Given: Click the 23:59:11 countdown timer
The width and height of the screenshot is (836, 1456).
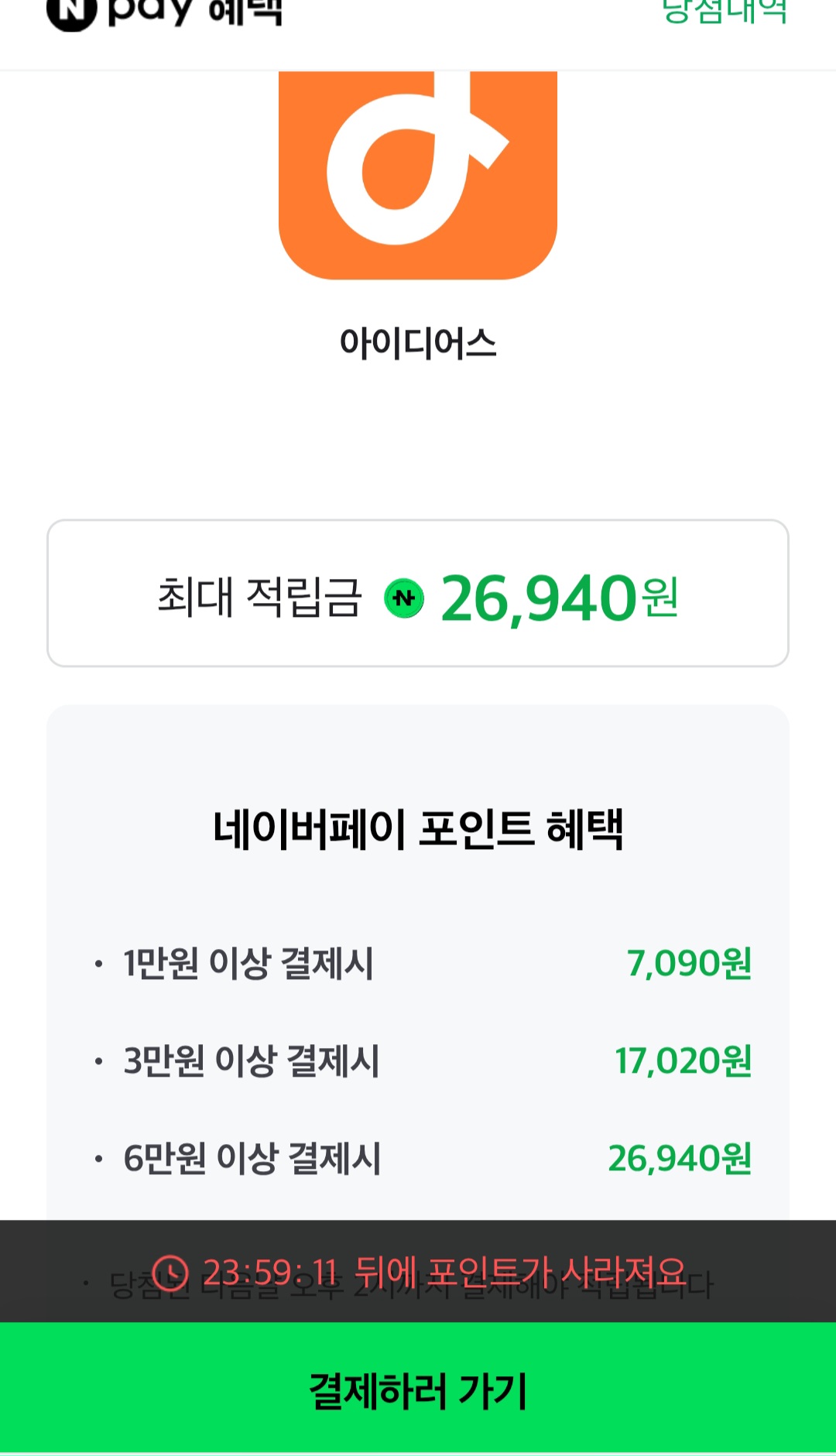Looking at the screenshot, I should (x=270, y=1272).
